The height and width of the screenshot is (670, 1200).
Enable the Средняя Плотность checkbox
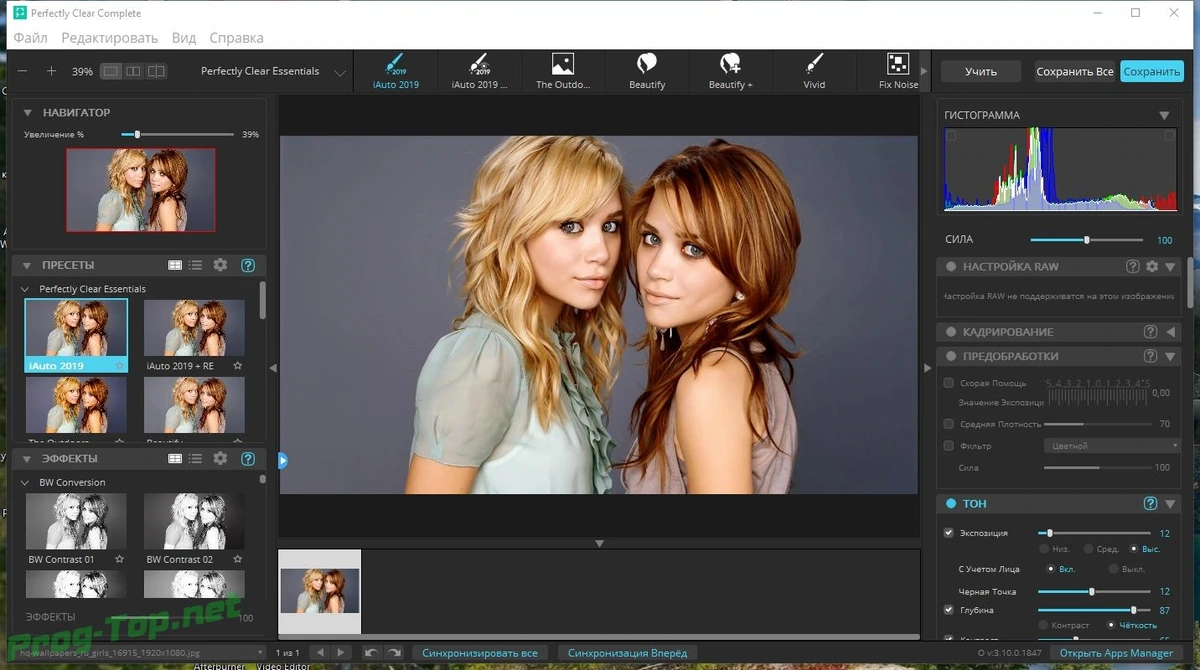[949, 424]
